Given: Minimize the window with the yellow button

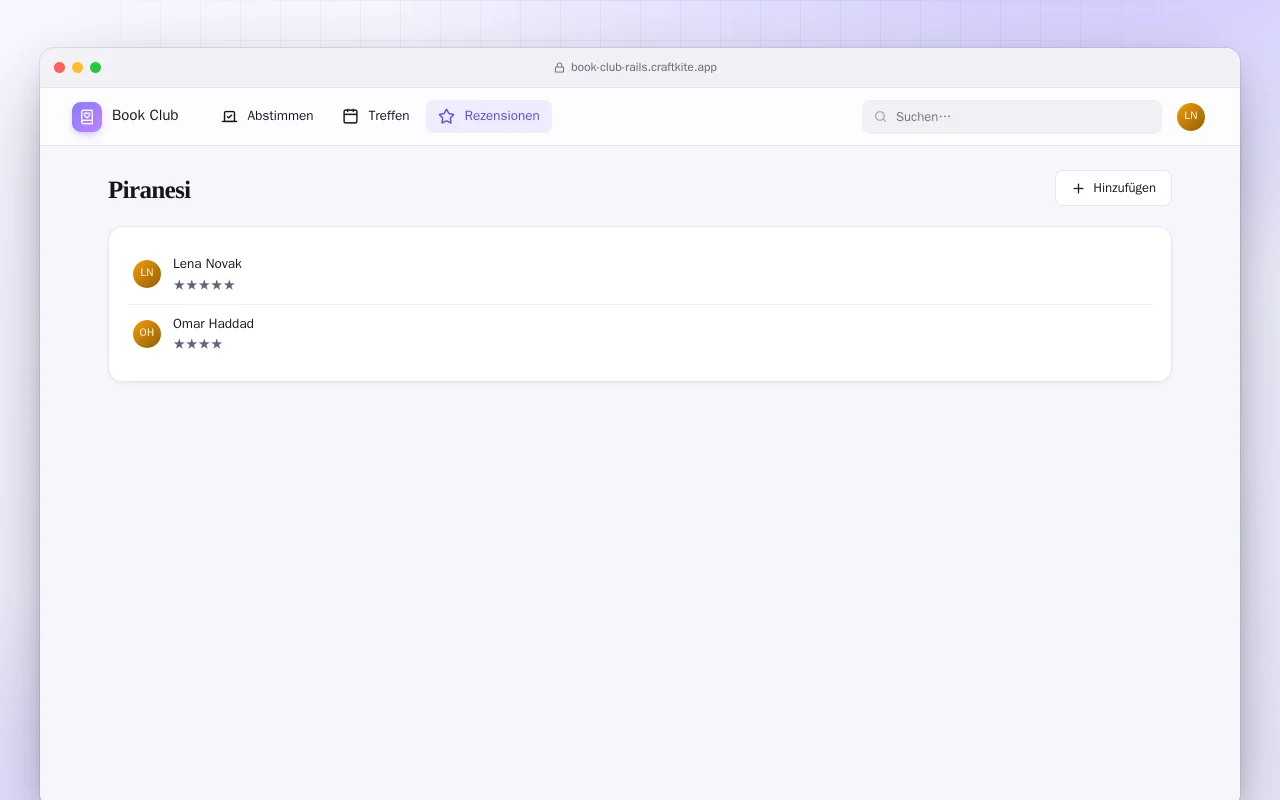Looking at the screenshot, I should [x=78, y=68].
